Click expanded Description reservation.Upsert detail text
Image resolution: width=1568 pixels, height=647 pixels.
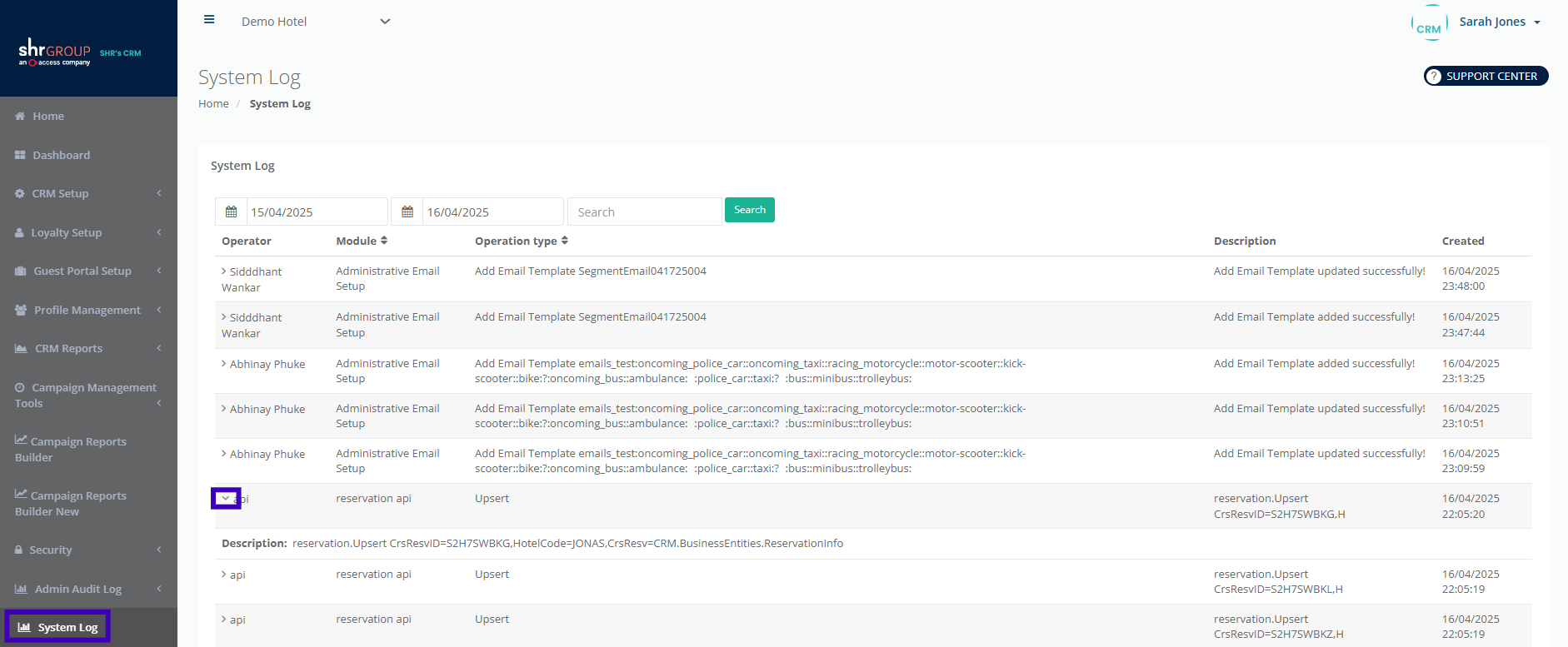pyautogui.click(x=567, y=543)
